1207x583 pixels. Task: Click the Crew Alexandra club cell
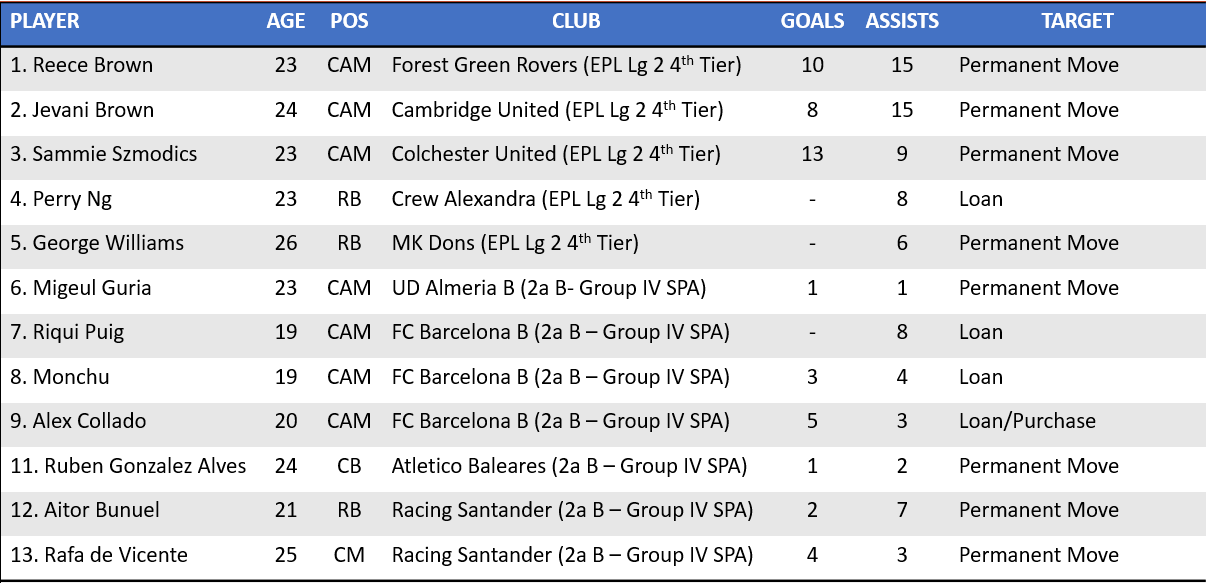tap(545, 199)
